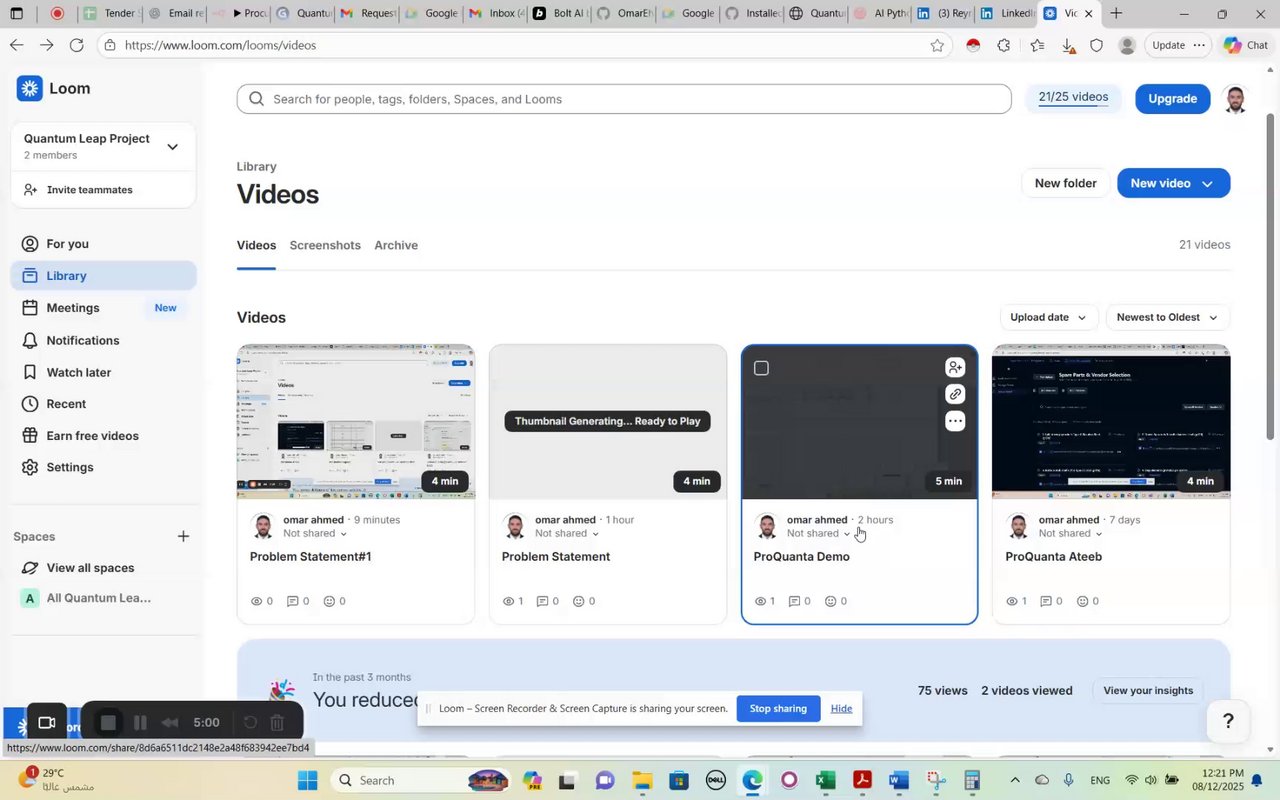Screen dimensions: 1280x800
Task: Open the Newest to Oldest order dropdown
Action: (x=1167, y=318)
